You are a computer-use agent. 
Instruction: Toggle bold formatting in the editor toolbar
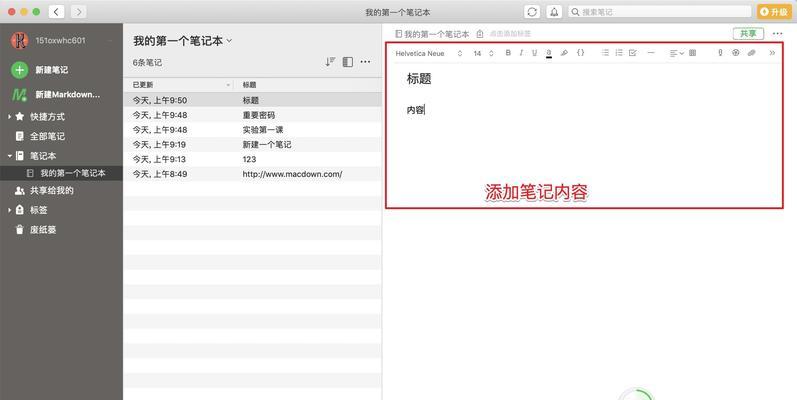(508, 53)
